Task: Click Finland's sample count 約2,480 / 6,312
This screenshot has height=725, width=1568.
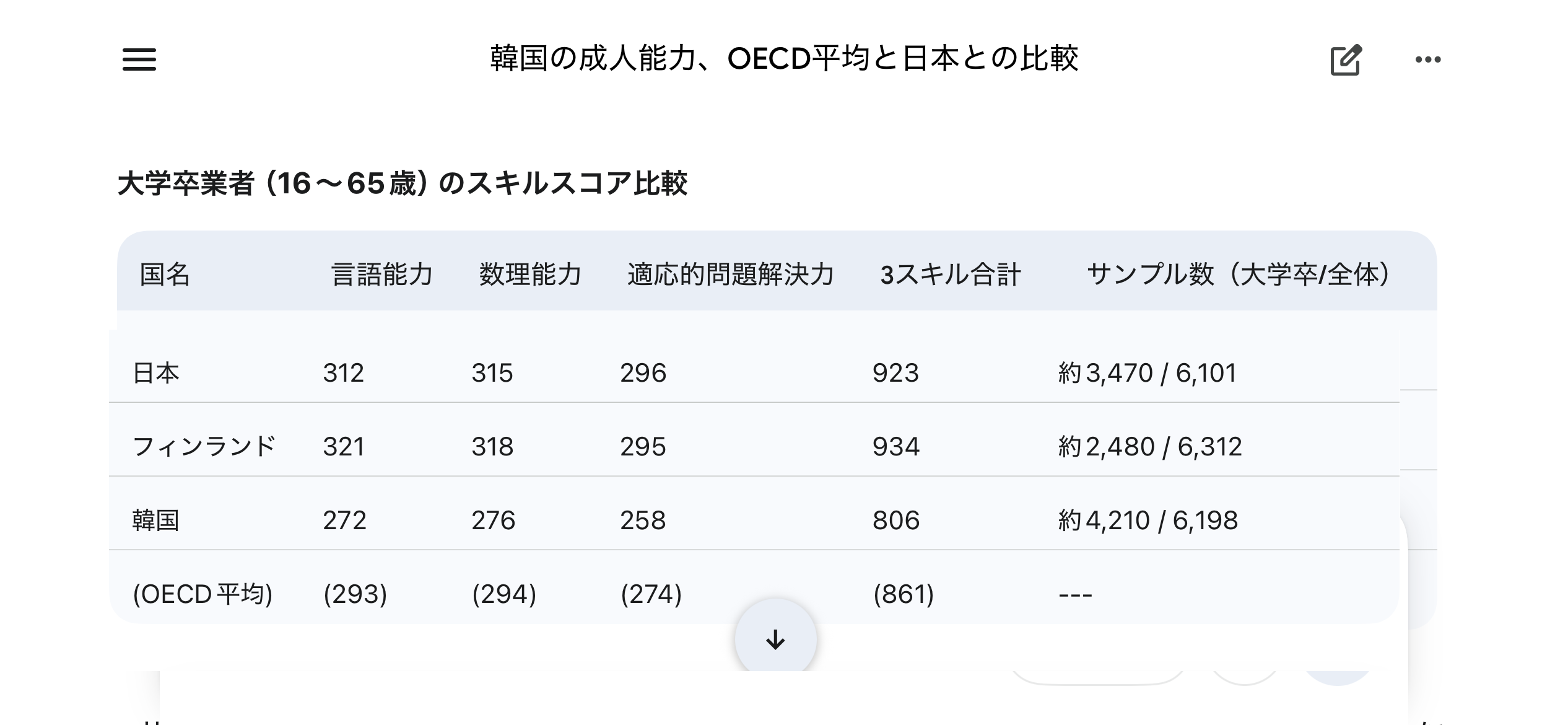Action: click(1150, 447)
